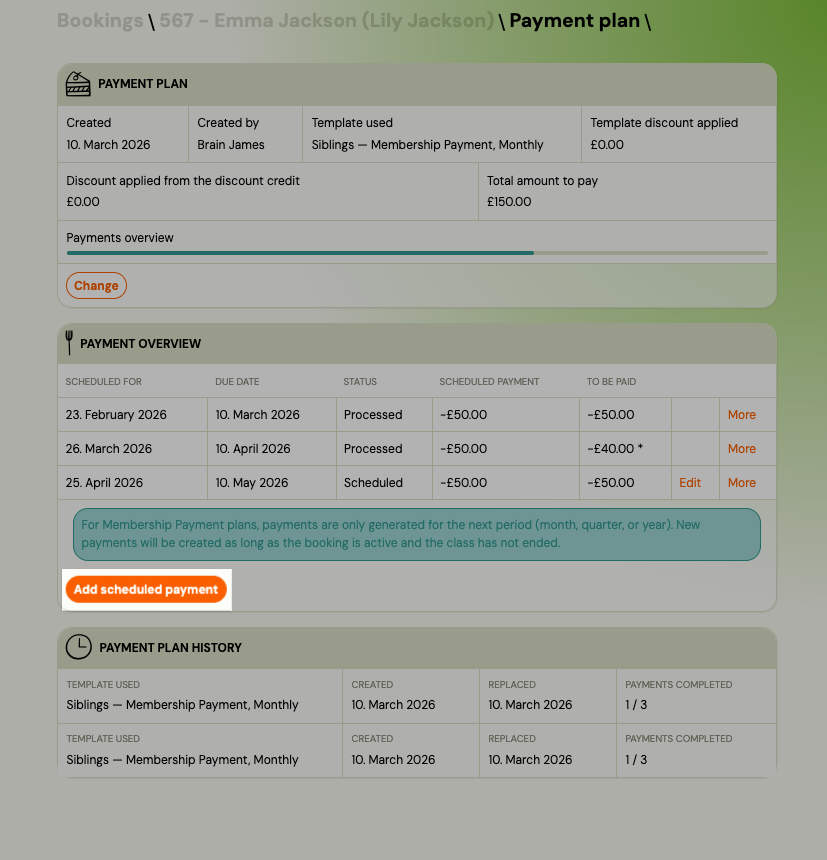
Task: Open More for the 26. March 2026 payment
Action: pyautogui.click(x=740, y=448)
